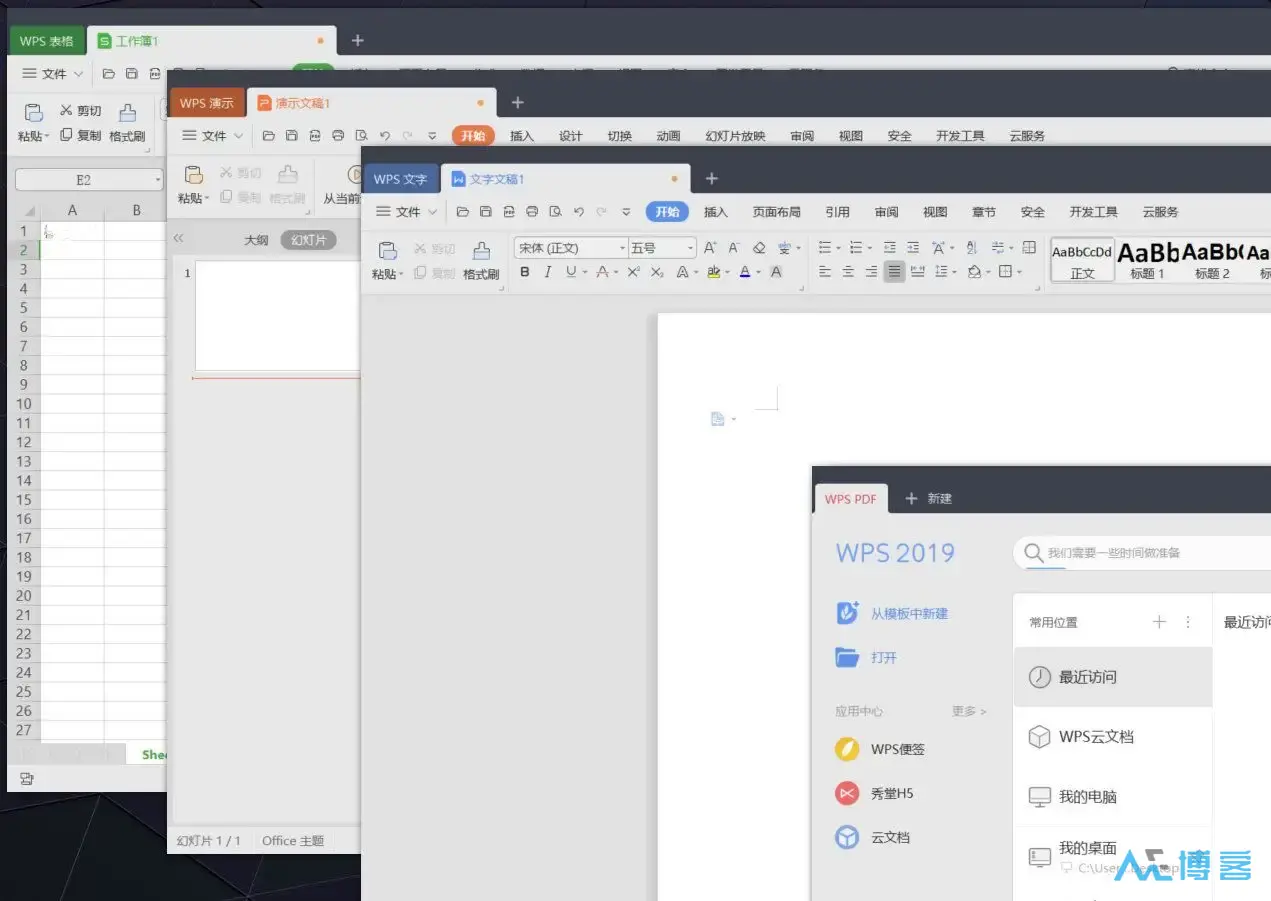Screen dimensions: 1271x901
Task: Open cell name box dropdown E2
Action: tap(158, 180)
